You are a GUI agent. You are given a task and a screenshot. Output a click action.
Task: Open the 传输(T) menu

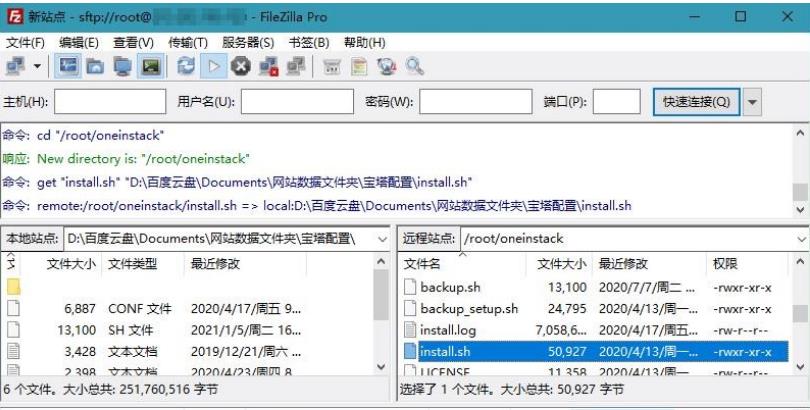click(188, 43)
